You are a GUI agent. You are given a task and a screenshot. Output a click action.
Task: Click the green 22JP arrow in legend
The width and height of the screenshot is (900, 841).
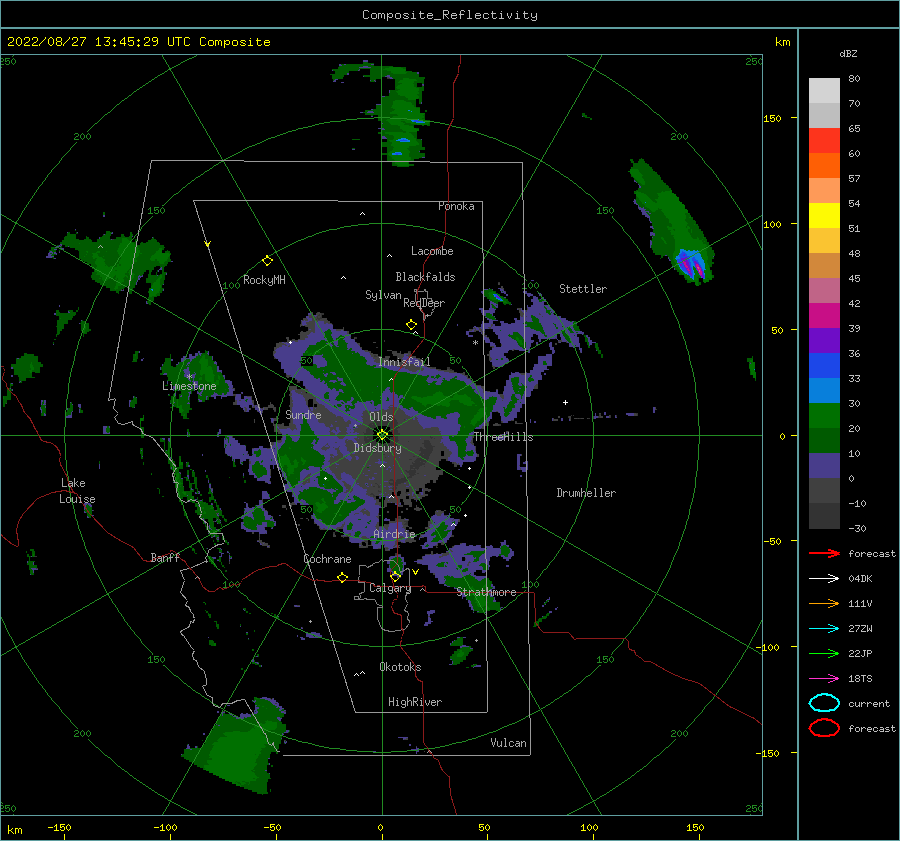point(824,653)
